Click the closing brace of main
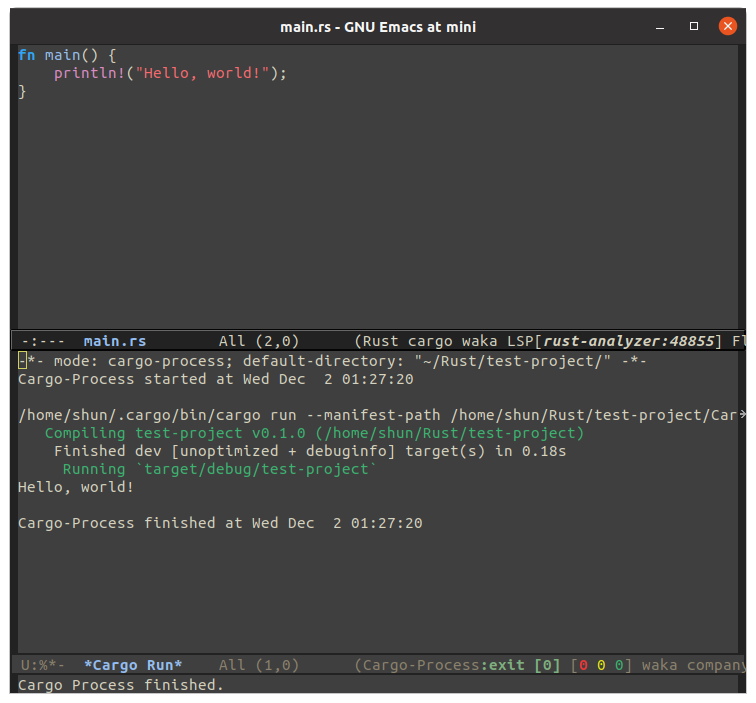756x703 pixels. pos(22,91)
